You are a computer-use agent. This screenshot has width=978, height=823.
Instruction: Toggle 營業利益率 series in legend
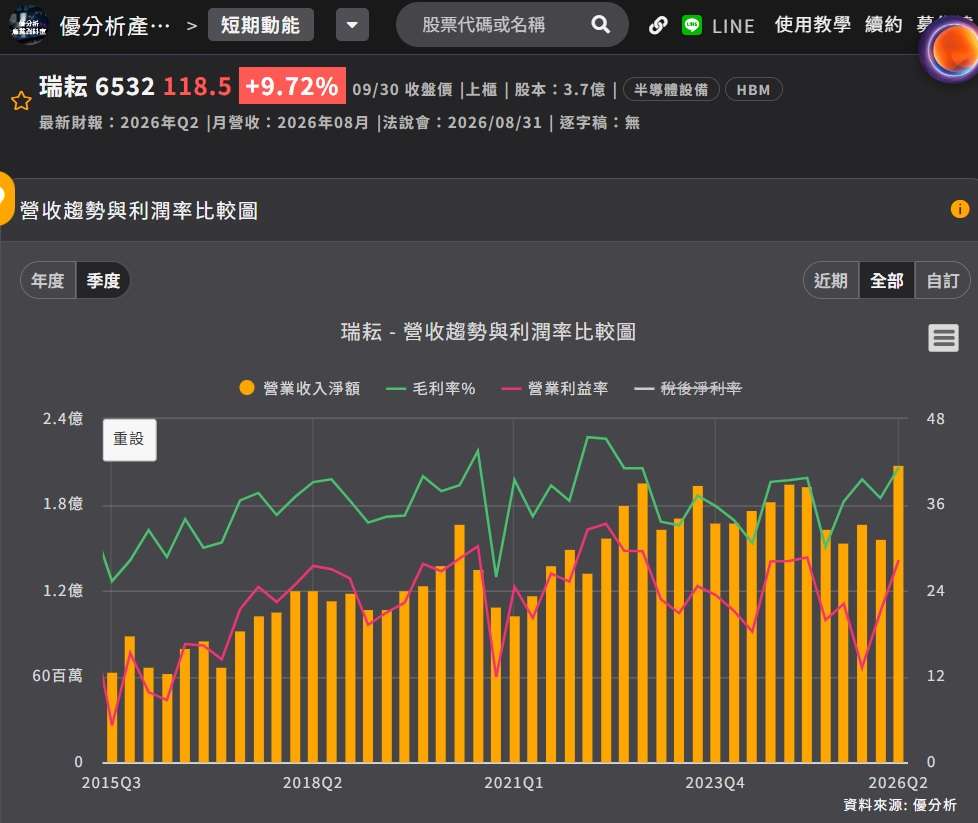point(555,388)
